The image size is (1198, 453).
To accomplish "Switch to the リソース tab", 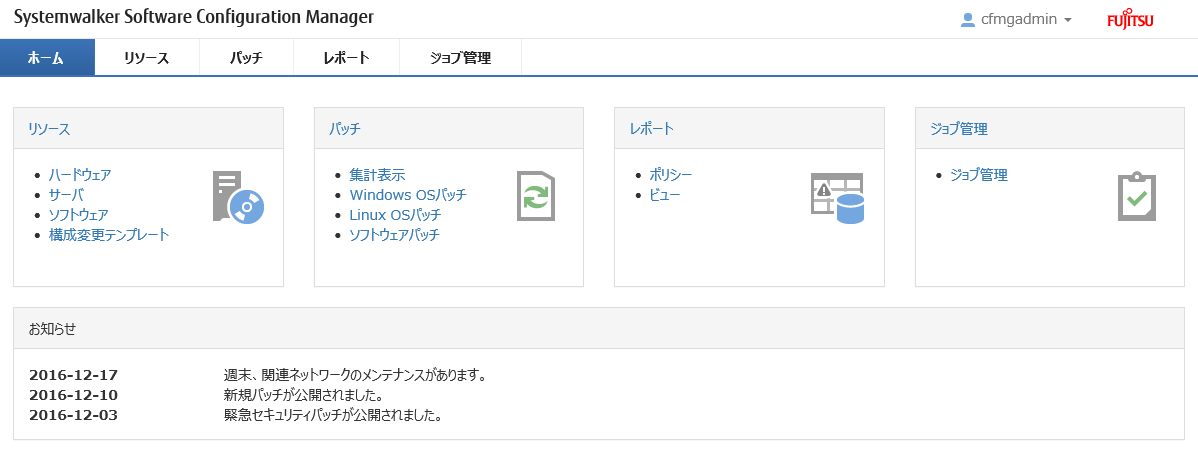I will (147, 57).
